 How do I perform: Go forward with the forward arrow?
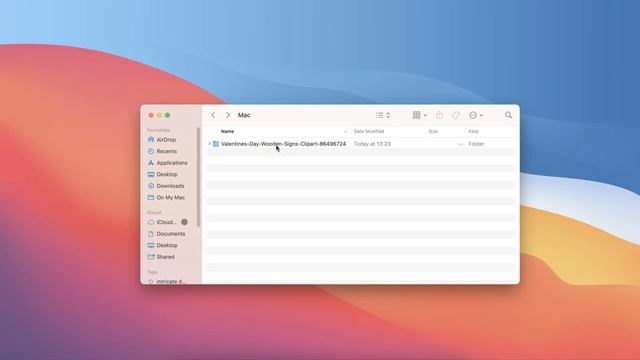point(228,115)
